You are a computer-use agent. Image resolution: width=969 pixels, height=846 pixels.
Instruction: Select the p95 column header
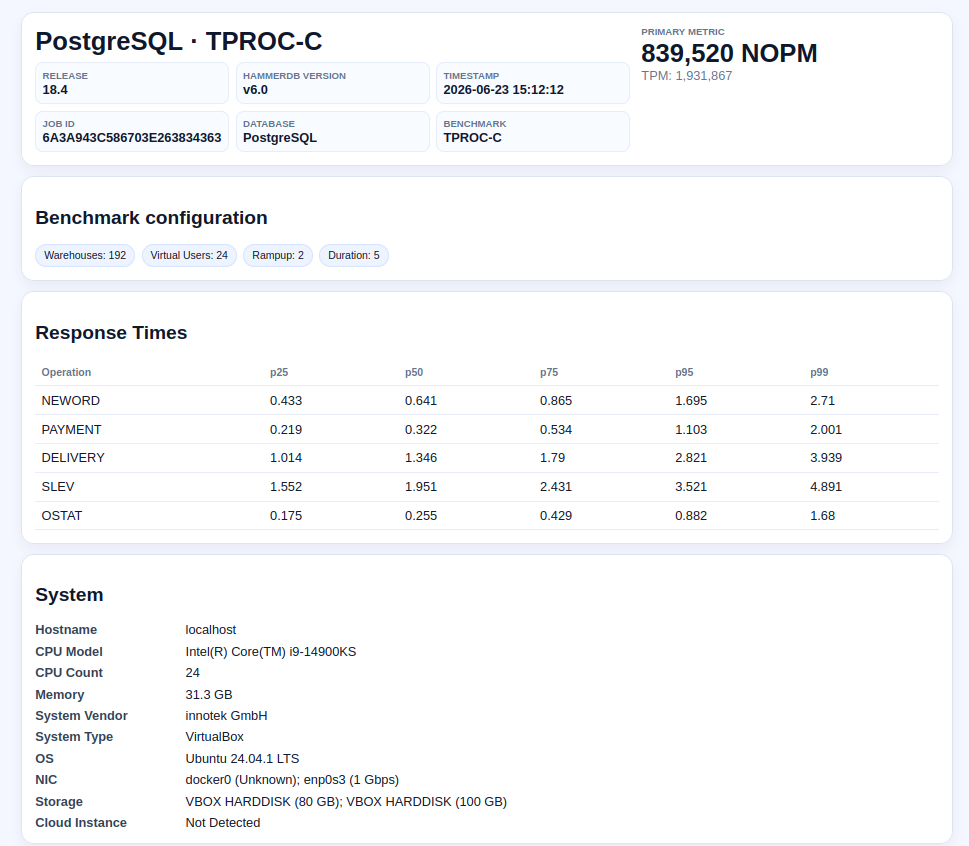684,372
